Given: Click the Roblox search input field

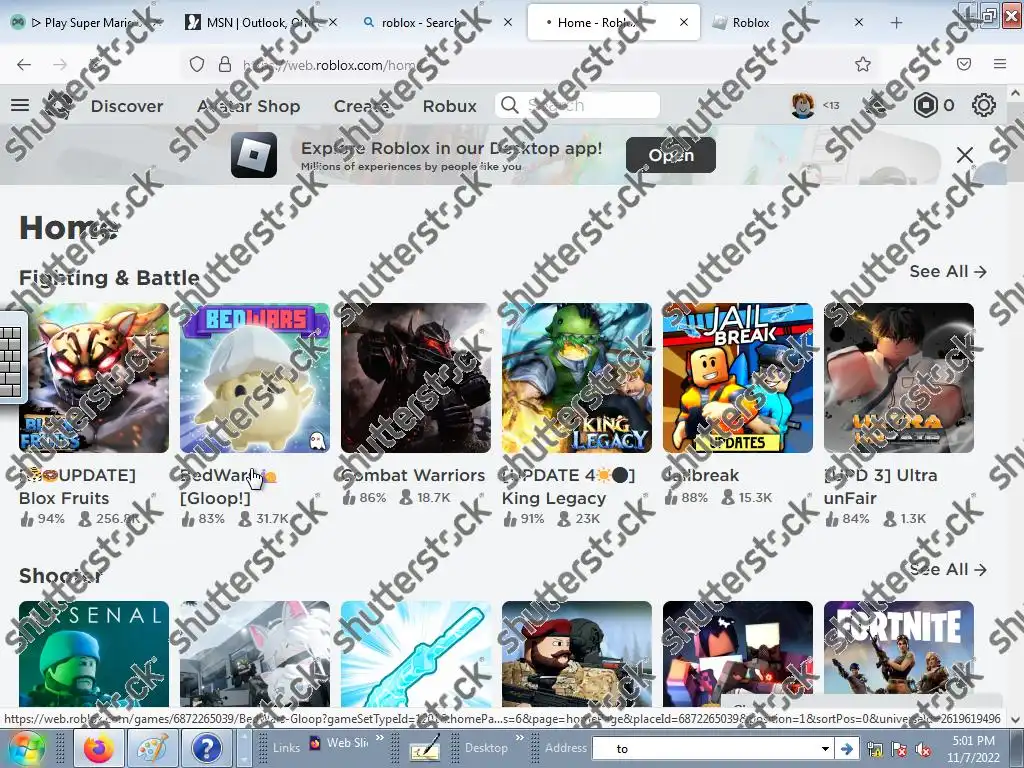Looking at the screenshot, I should tap(577, 105).
